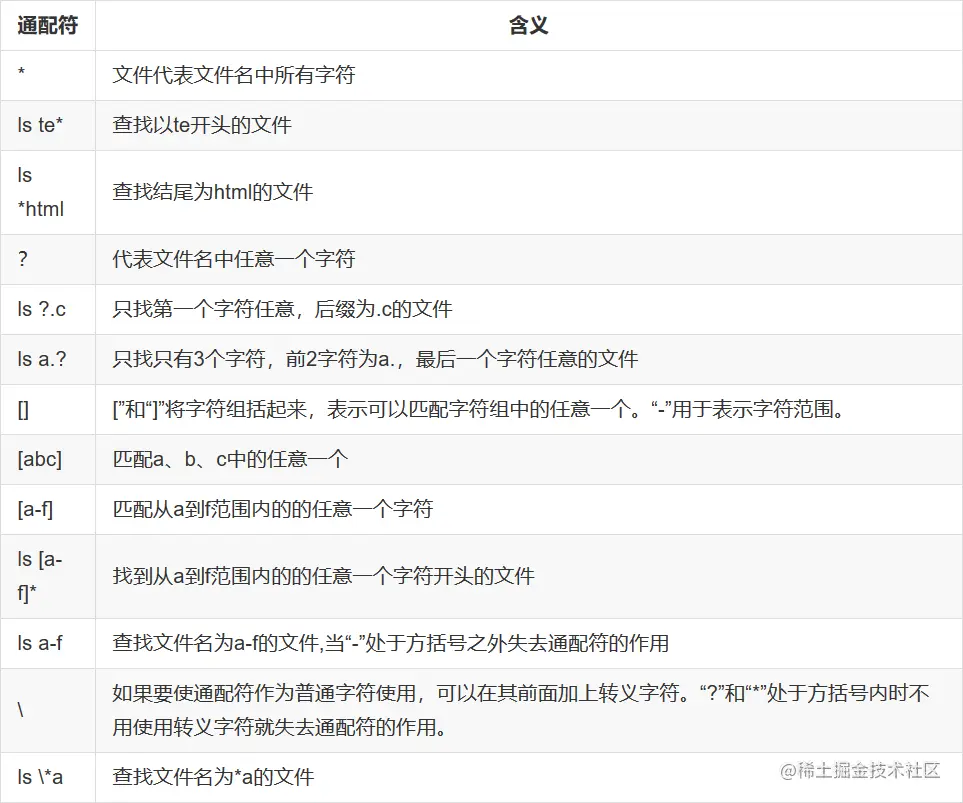
Task: Click the 'ls ?.c' command cell
Action: tap(48, 309)
